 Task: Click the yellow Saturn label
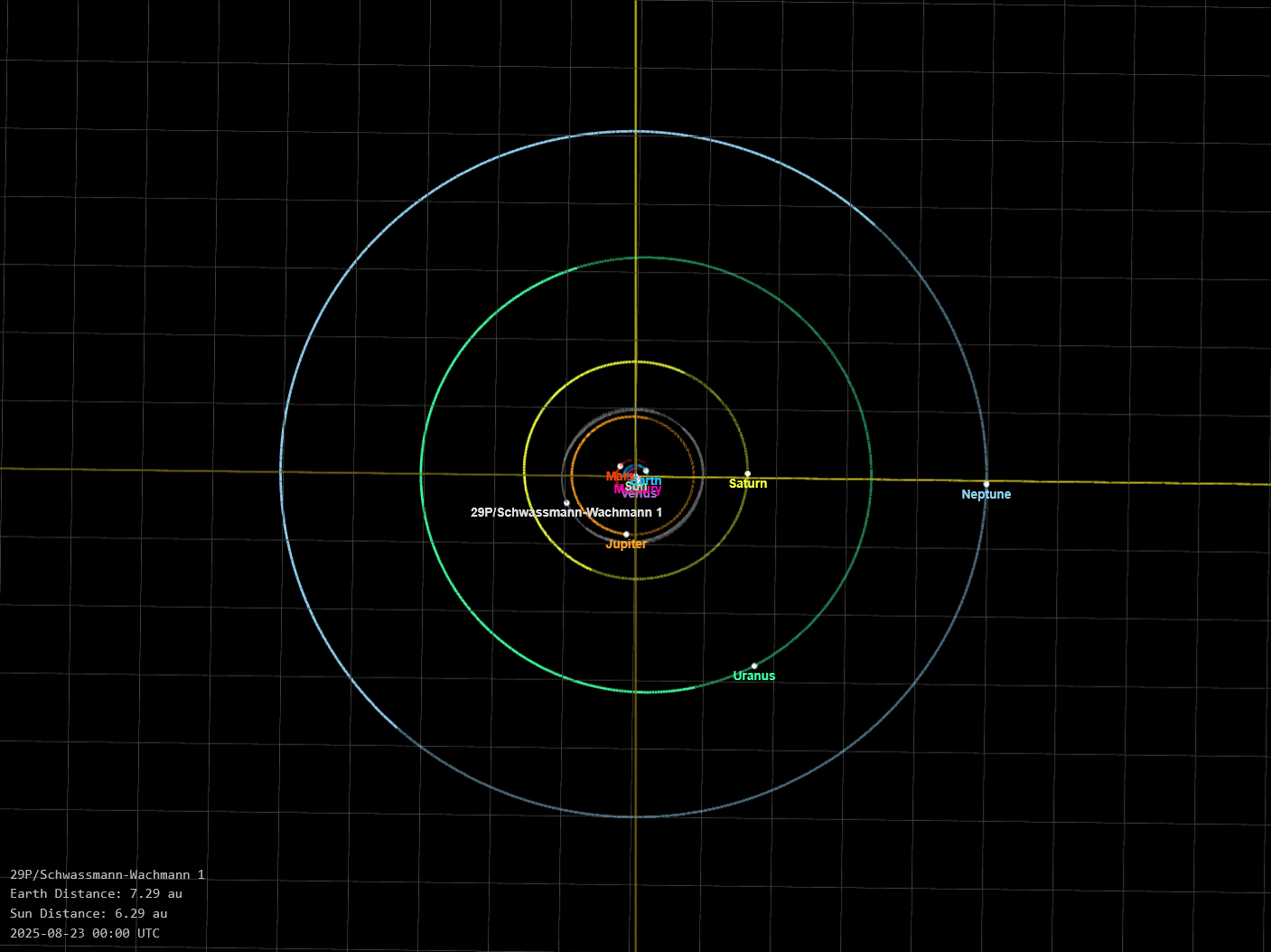coord(748,484)
